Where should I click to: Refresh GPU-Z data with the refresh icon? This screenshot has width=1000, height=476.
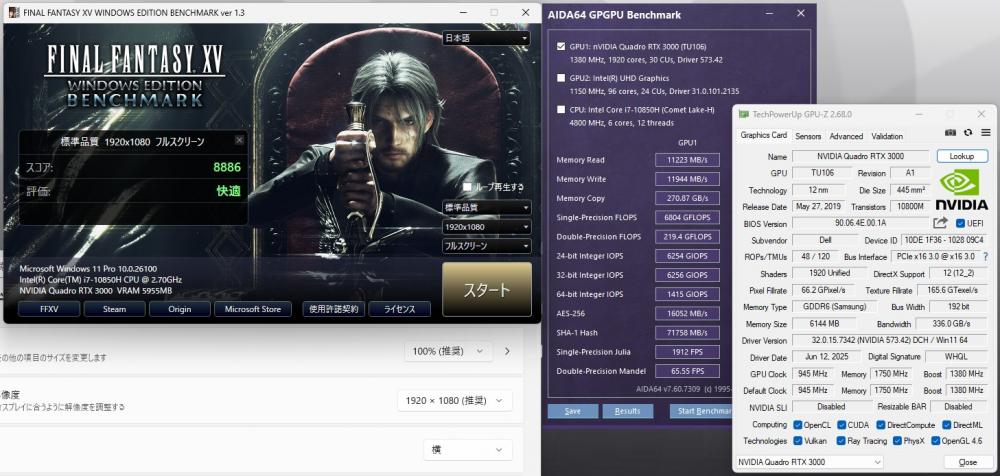(968, 132)
